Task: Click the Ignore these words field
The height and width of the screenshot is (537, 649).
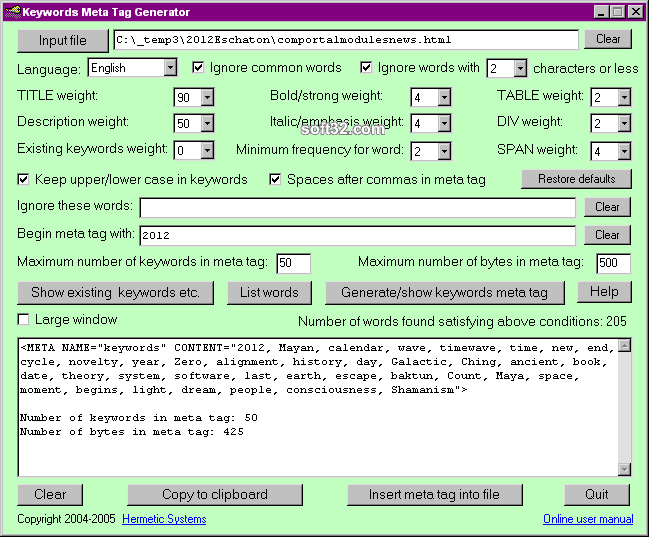Action: pos(358,207)
